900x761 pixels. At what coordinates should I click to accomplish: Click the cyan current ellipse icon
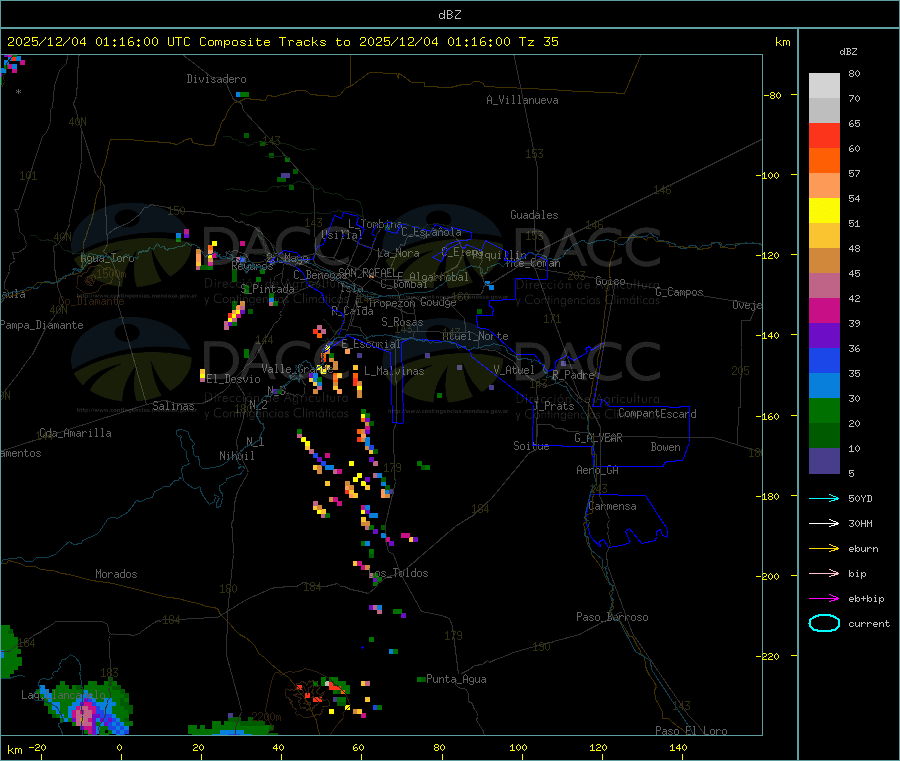tap(824, 623)
